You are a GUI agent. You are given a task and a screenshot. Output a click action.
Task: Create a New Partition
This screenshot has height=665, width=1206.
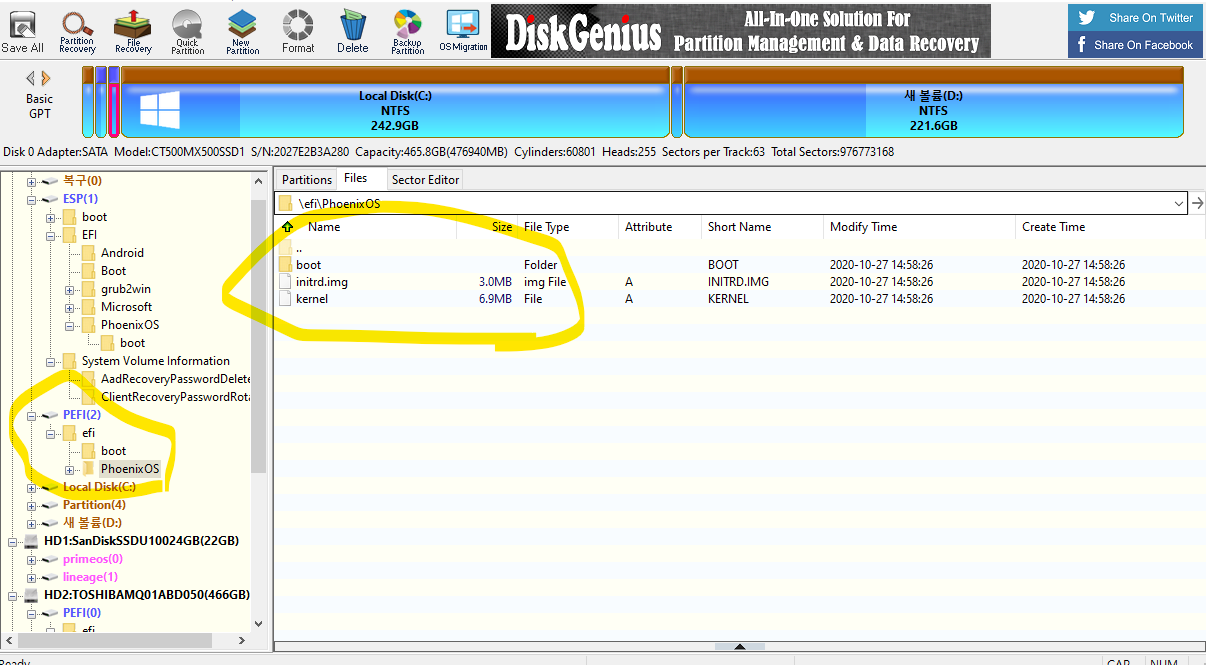click(x=241, y=30)
